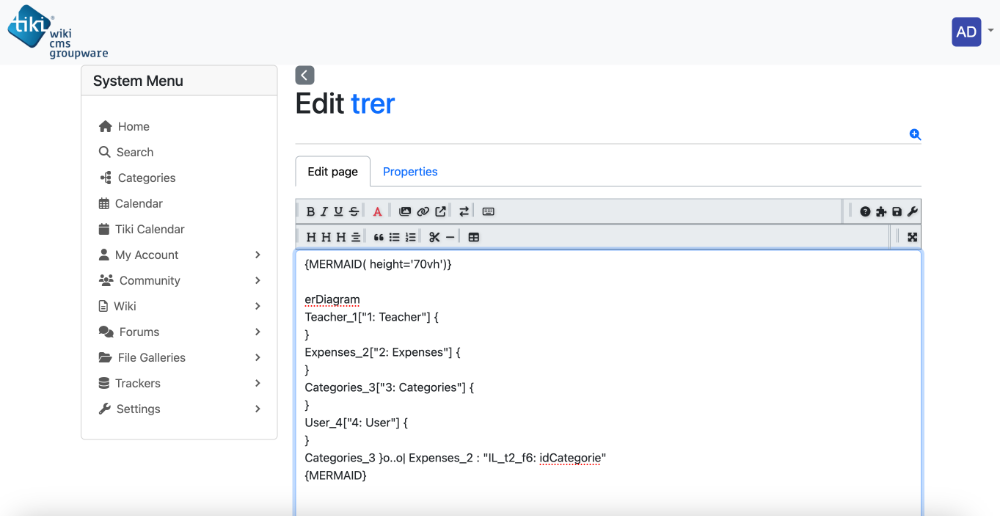The image size is (1000, 516).
Task: Insert a wiki link with chain icon
Action: coord(423,212)
